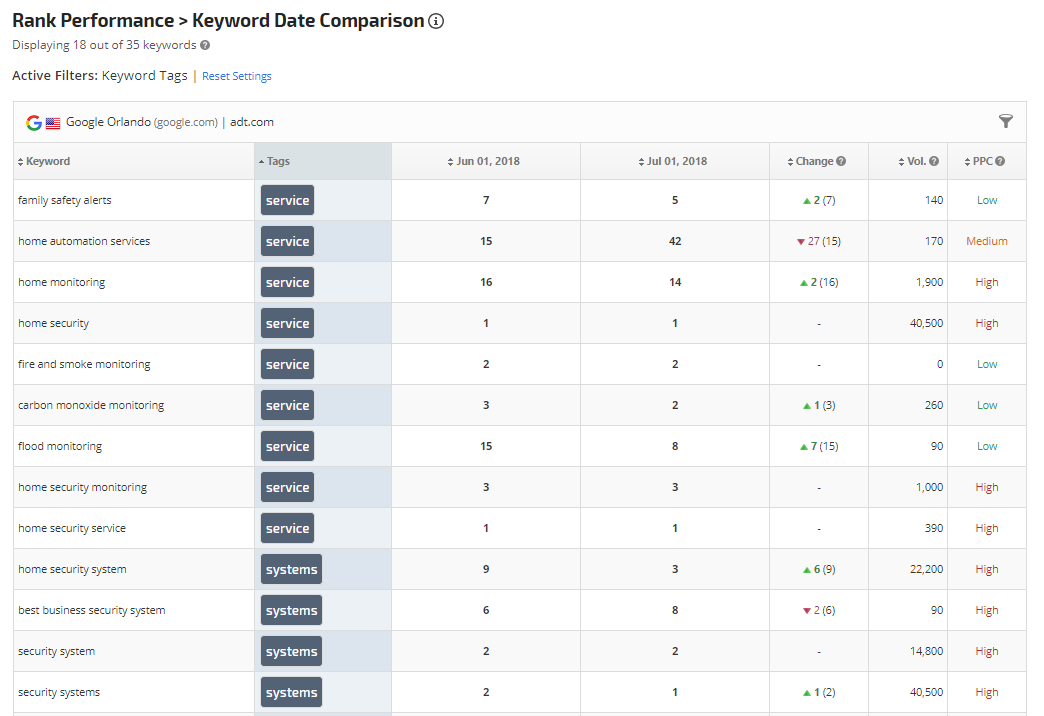Sort by Jun 01, 2018 column

pos(487,161)
